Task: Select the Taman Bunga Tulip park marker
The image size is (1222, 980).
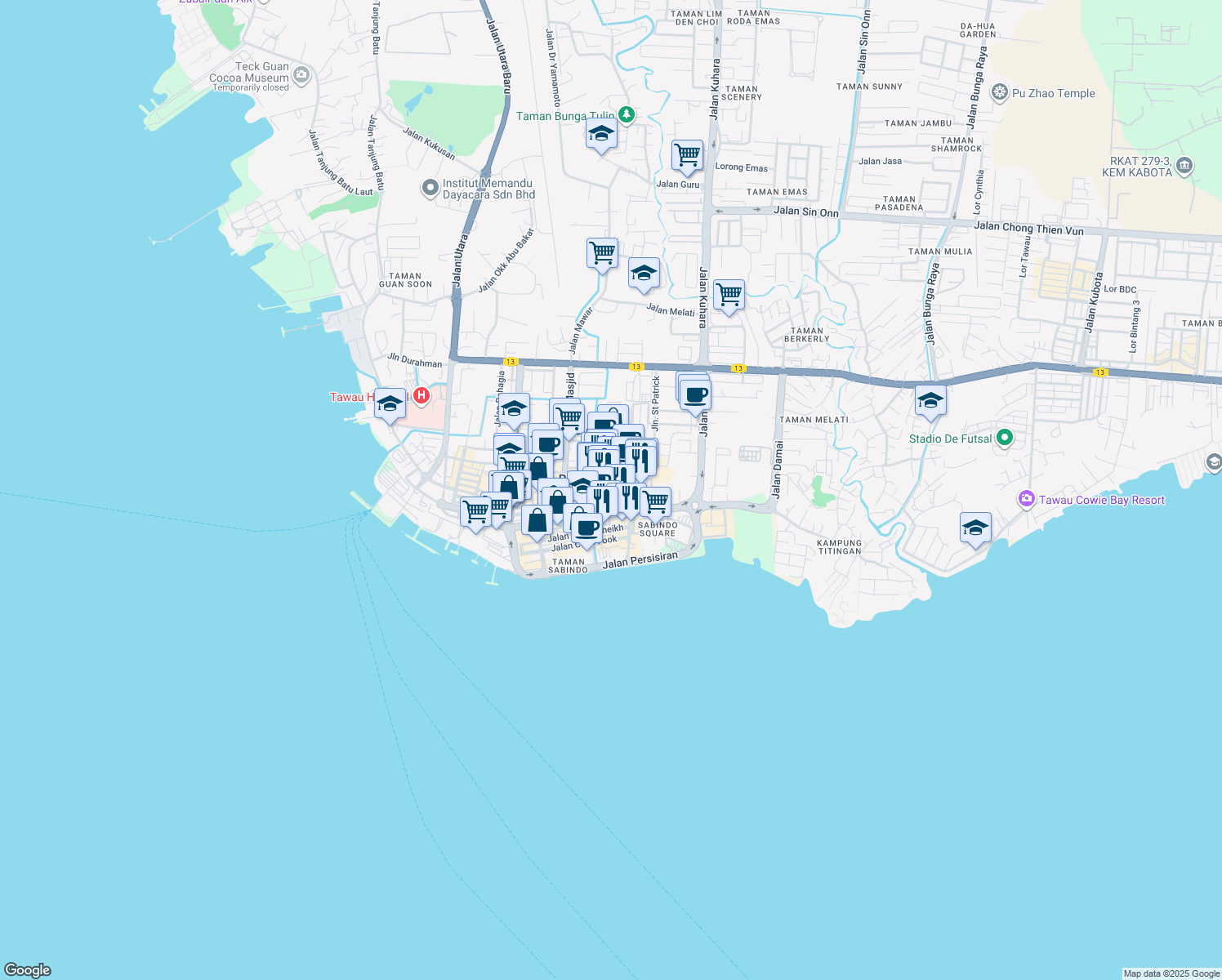Action: pyautogui.click(x=627, y=115)
